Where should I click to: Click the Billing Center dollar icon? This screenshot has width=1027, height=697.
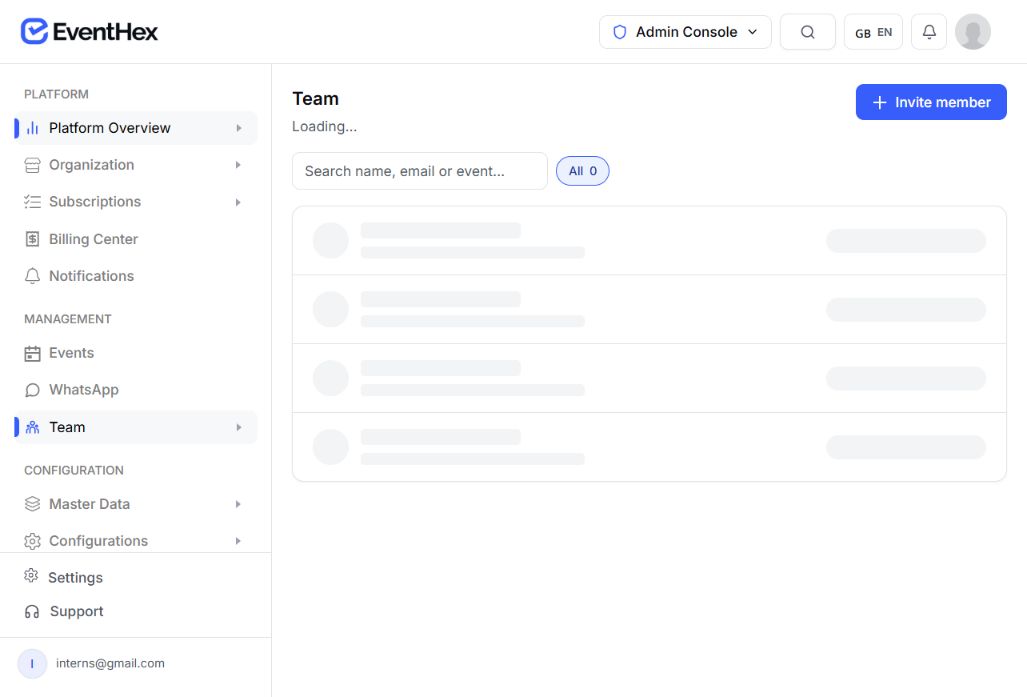[32, 239]
